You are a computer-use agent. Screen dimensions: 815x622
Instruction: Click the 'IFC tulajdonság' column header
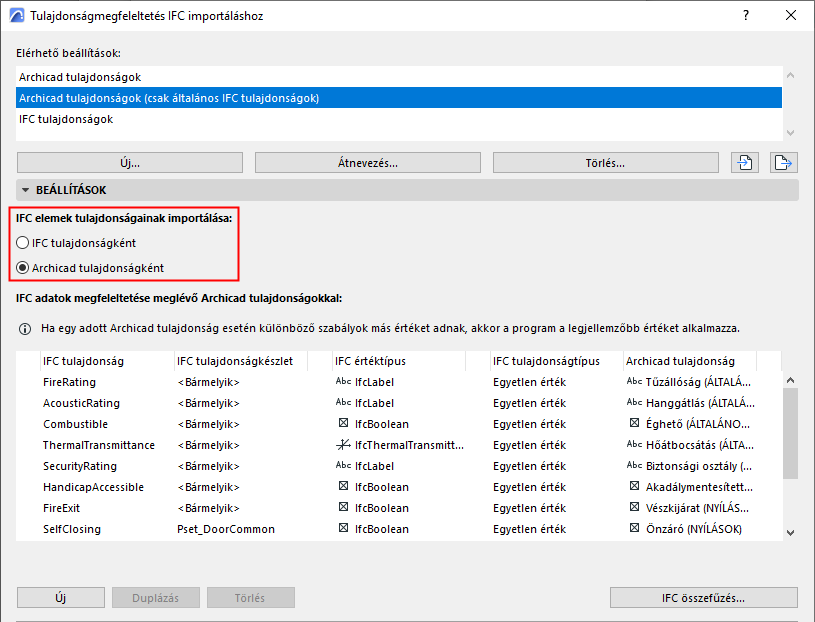(107, 361)
